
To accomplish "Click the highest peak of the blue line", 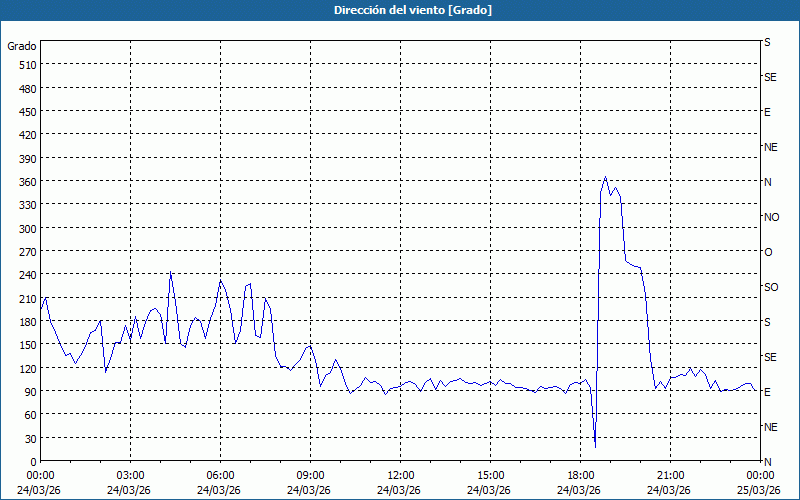I will coord(605,178).
